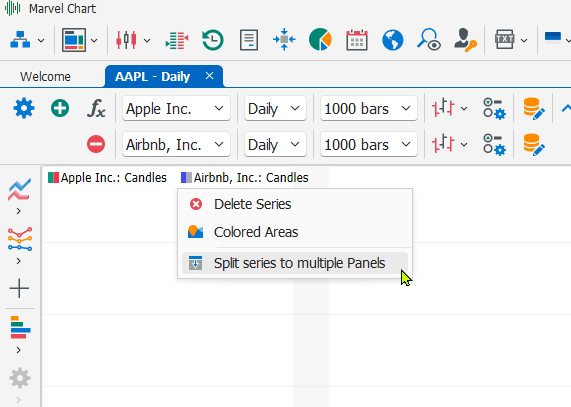Click the document page toolbar icon
This screenshot has height=407, width=571.
(249, 40)
